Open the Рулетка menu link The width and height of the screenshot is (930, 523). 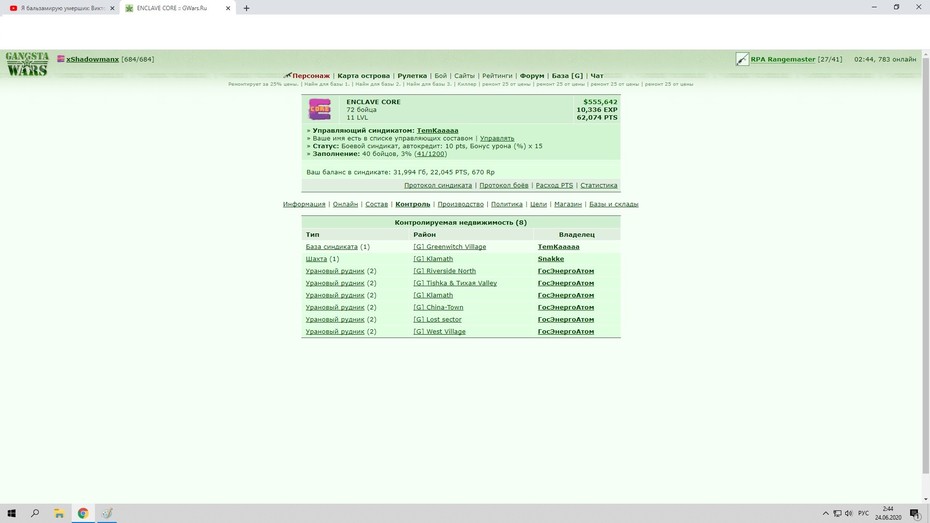(412, 76)
